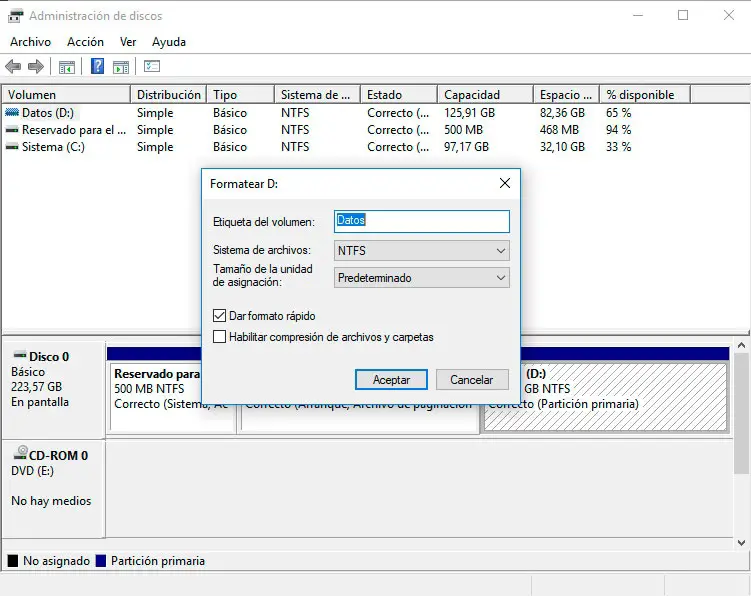Minimize the Administración de discos window

click(638, 15)
